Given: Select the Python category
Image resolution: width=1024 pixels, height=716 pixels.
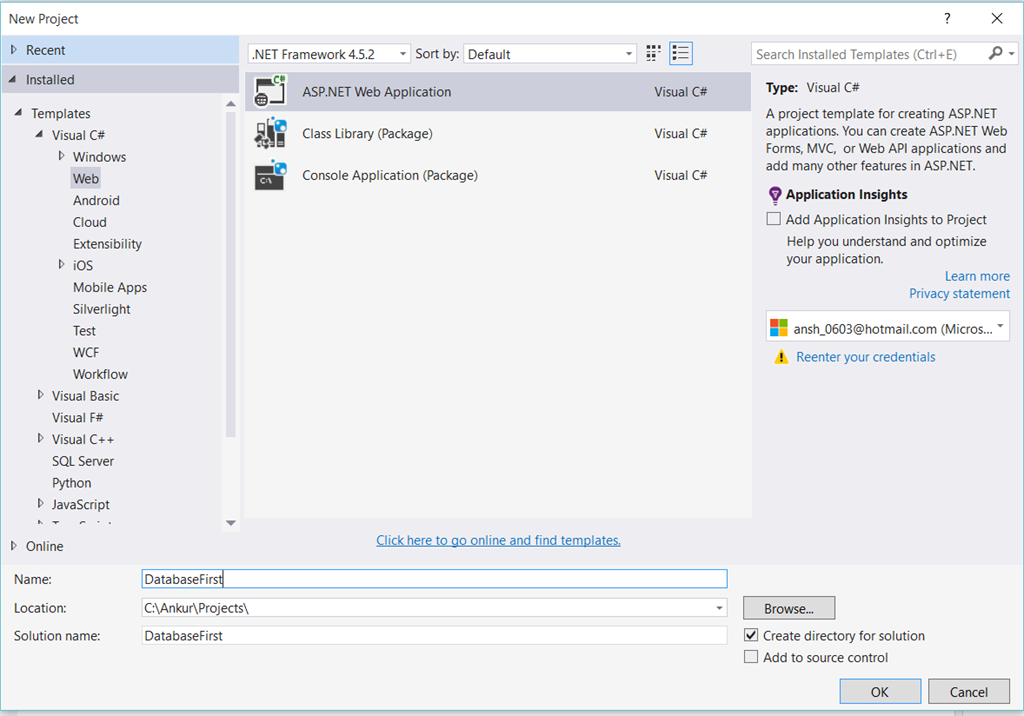Looking at the screenshot, I should tap(71, 483).
